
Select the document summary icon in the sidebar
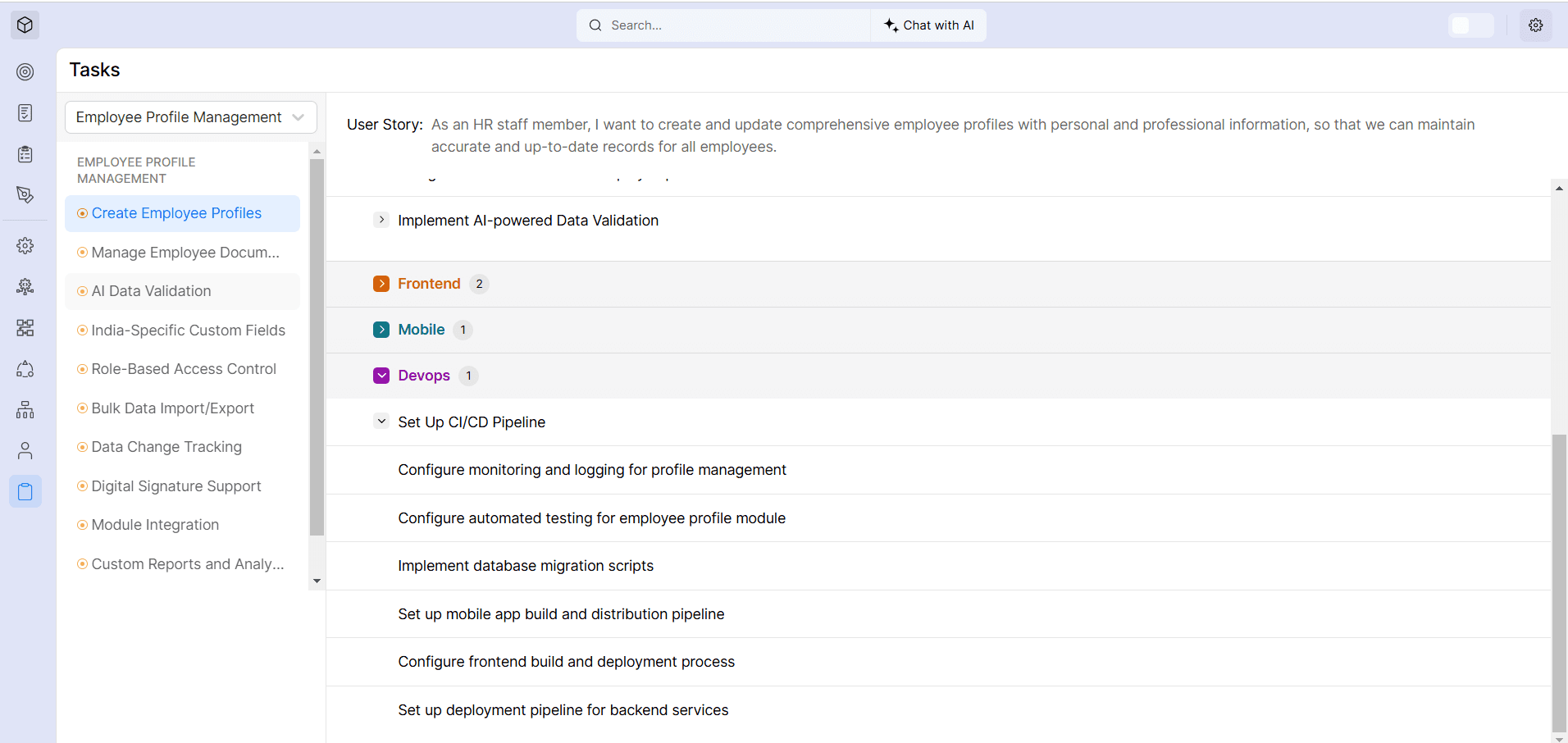pos(25,112)
